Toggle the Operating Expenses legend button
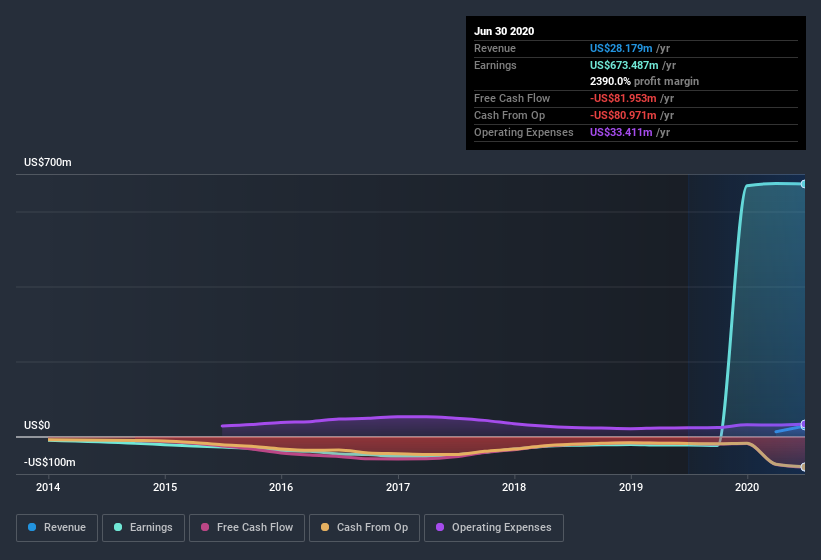The width and height of the screenshot is (821, 560). tap(494, 528)
